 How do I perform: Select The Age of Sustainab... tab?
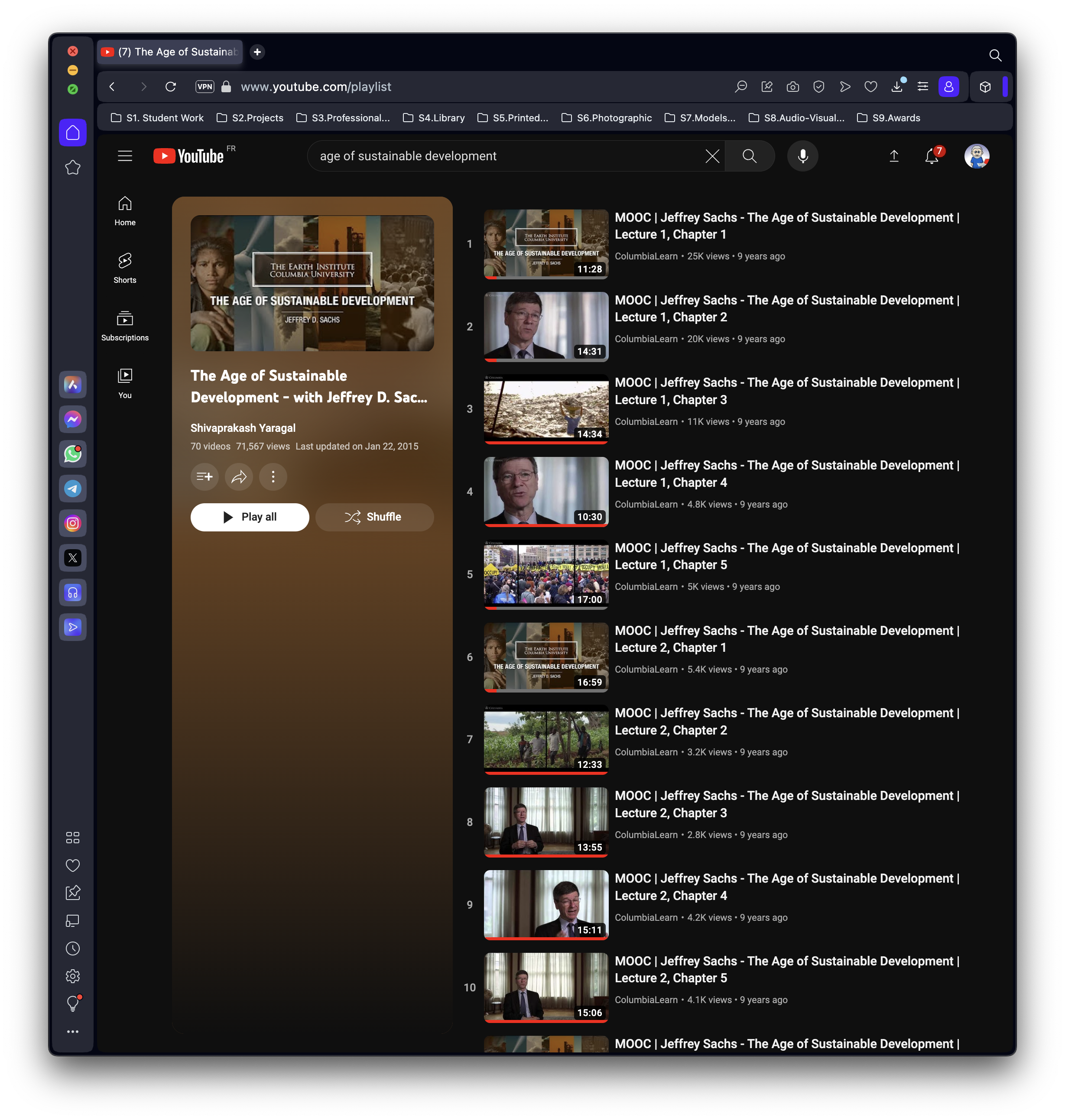[170, 52]
